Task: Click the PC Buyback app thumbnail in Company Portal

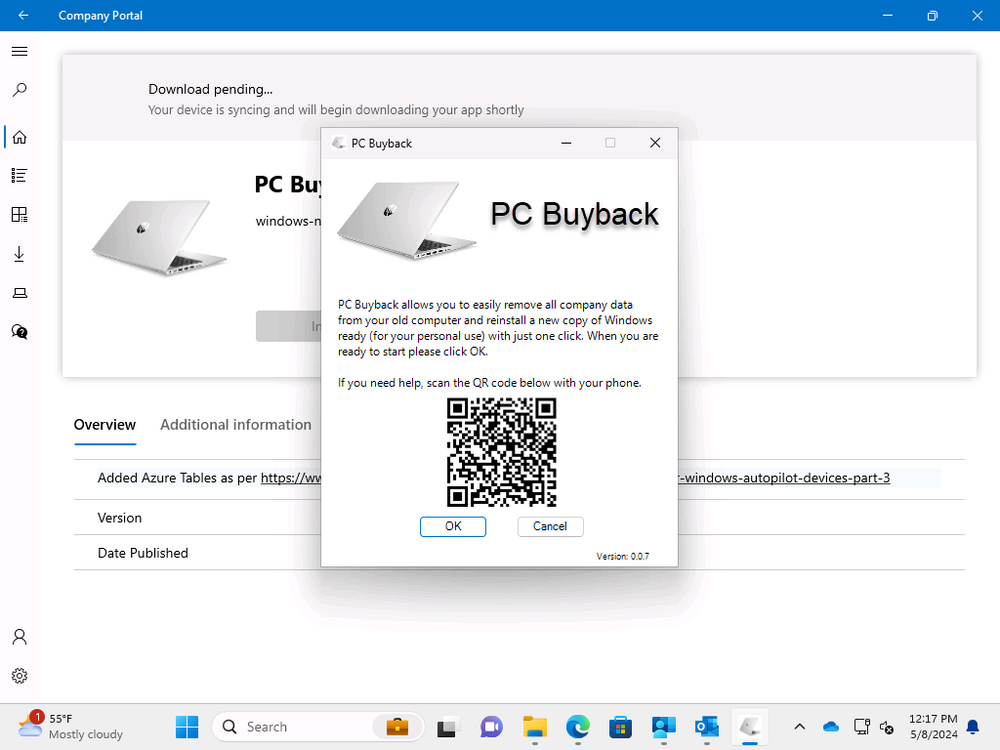Action: (x=159, y=237)
